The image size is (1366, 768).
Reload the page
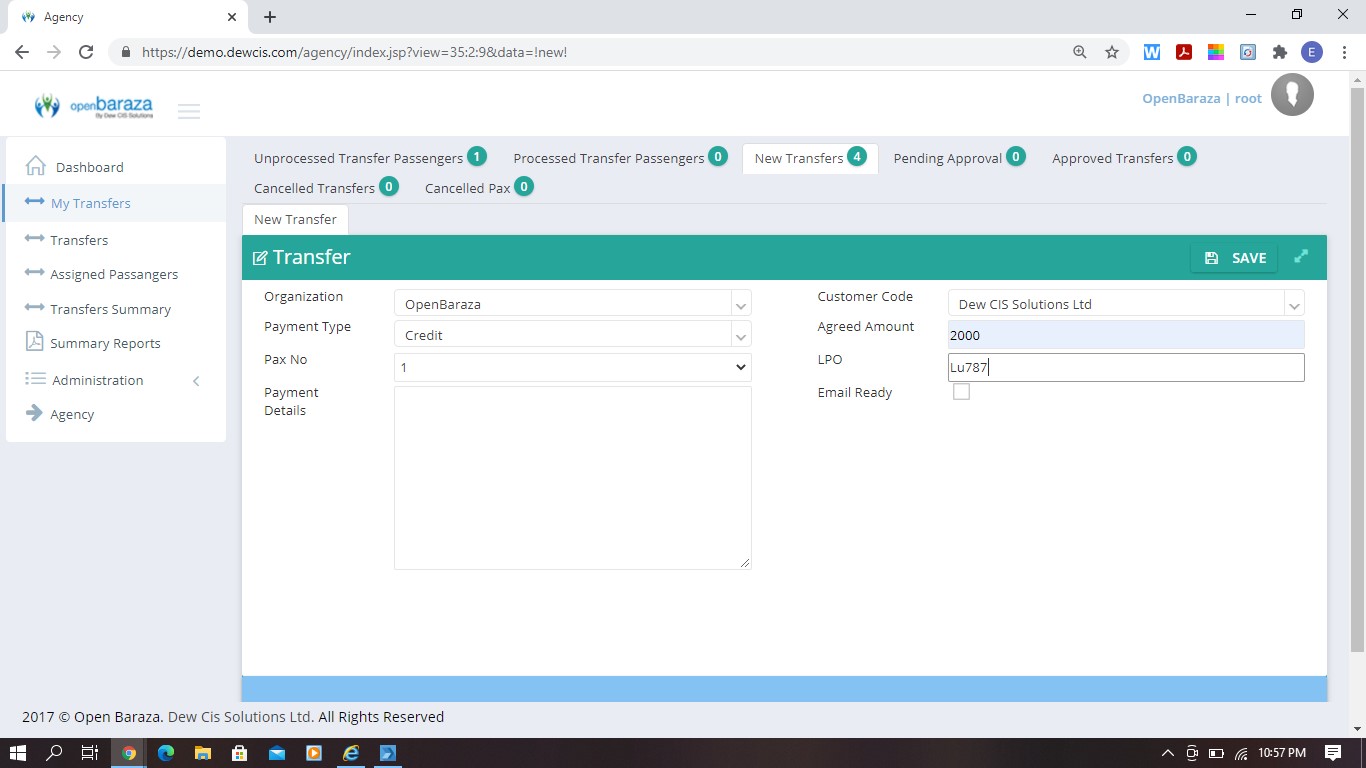point(86,52)
